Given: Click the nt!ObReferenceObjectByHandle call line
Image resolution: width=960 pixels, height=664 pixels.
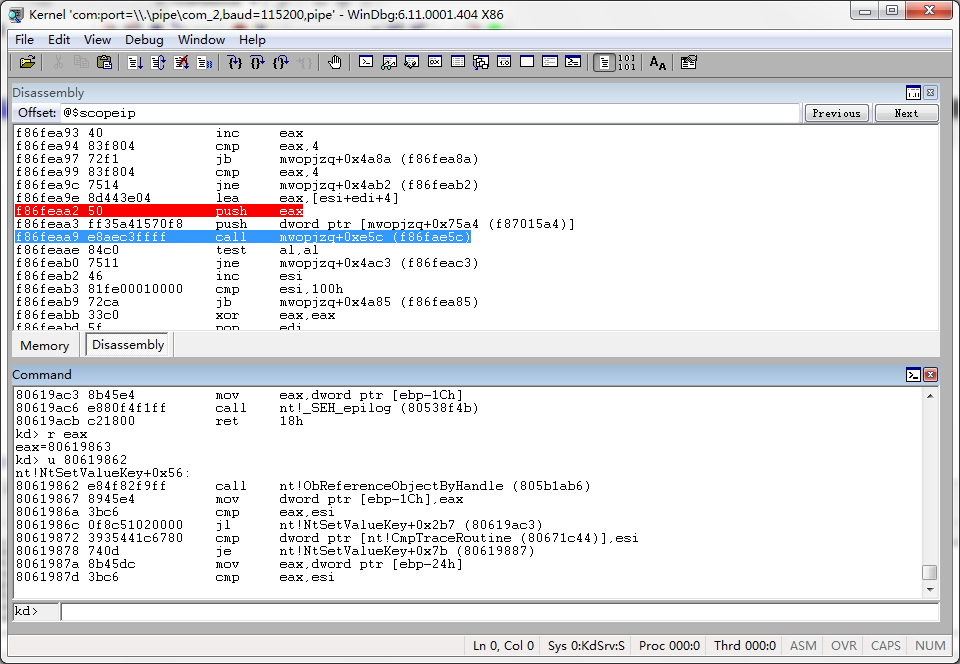Looking at the screenshot, I should click(303, 486).
